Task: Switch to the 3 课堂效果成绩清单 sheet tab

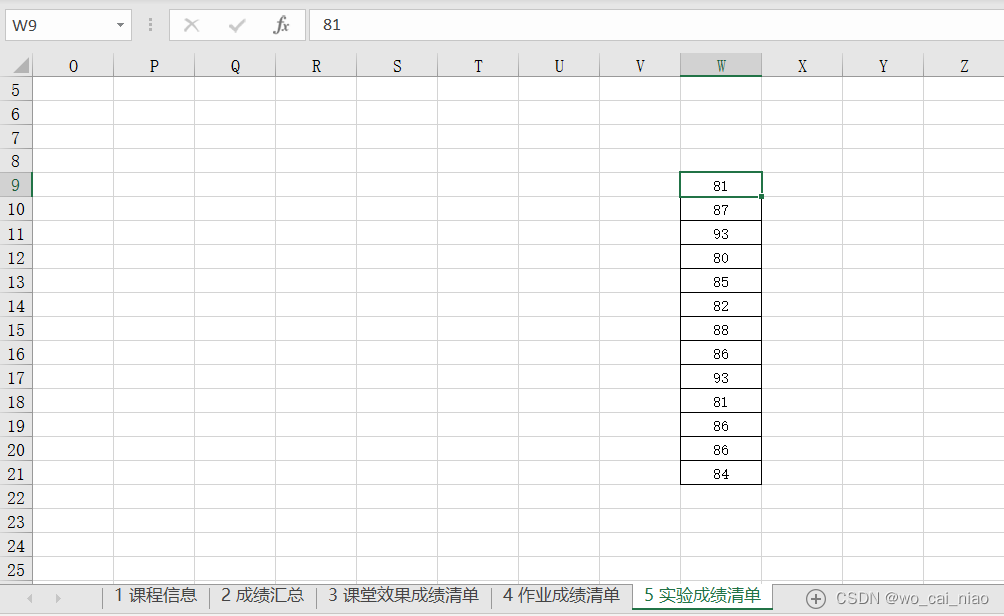Action: pos(403,596)
